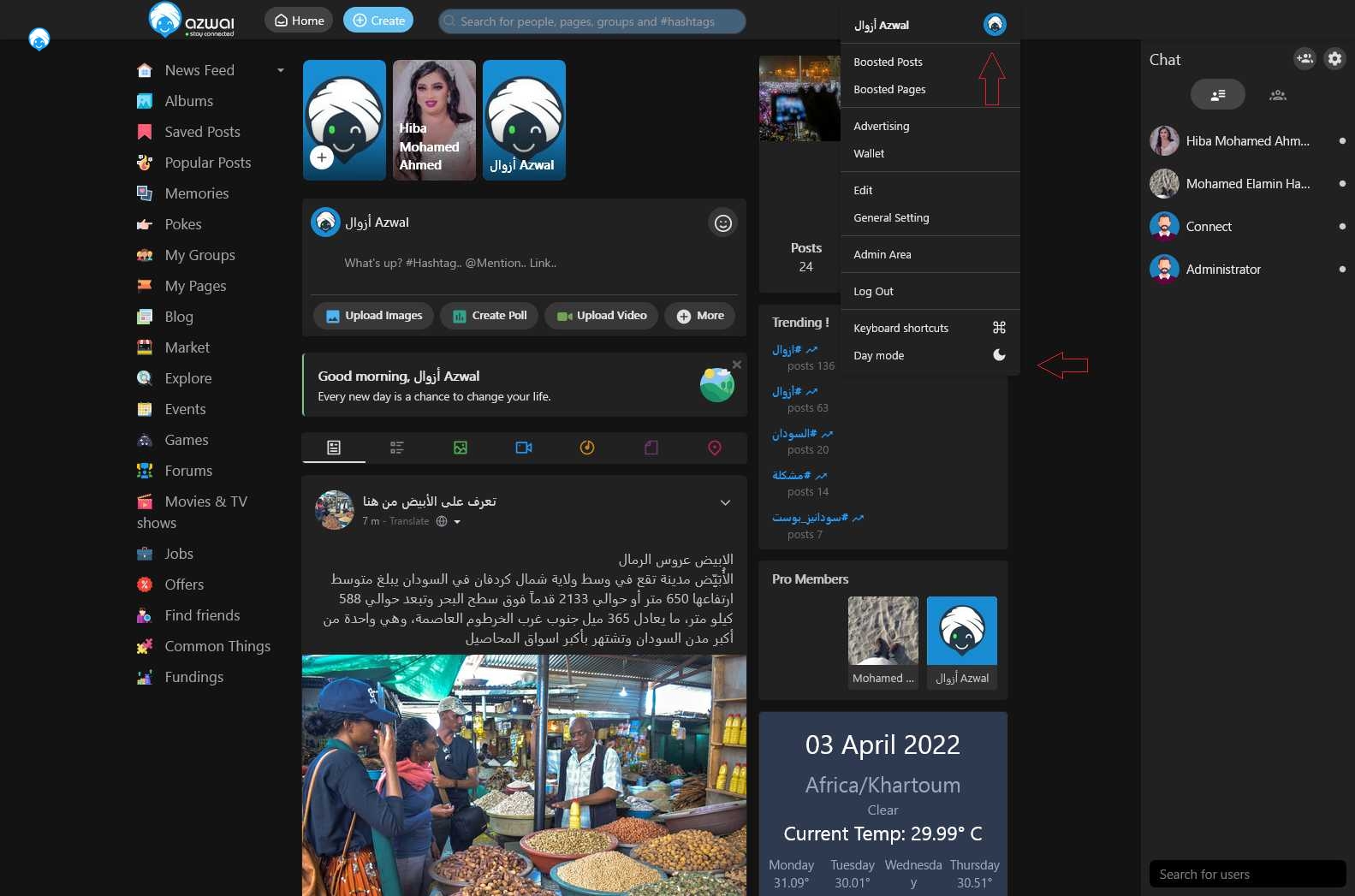Select the photos filter icon
This screenshot has height=896, width=1355.
461,448
